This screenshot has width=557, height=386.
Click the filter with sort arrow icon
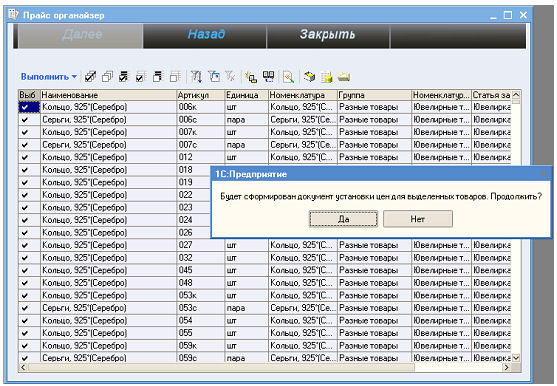pos(196,77)
